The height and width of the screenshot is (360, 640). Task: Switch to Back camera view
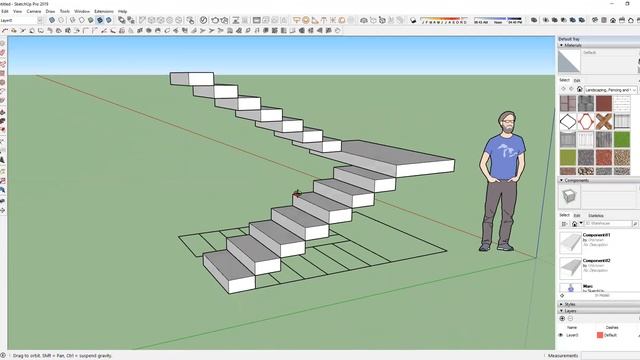(631, 20)
